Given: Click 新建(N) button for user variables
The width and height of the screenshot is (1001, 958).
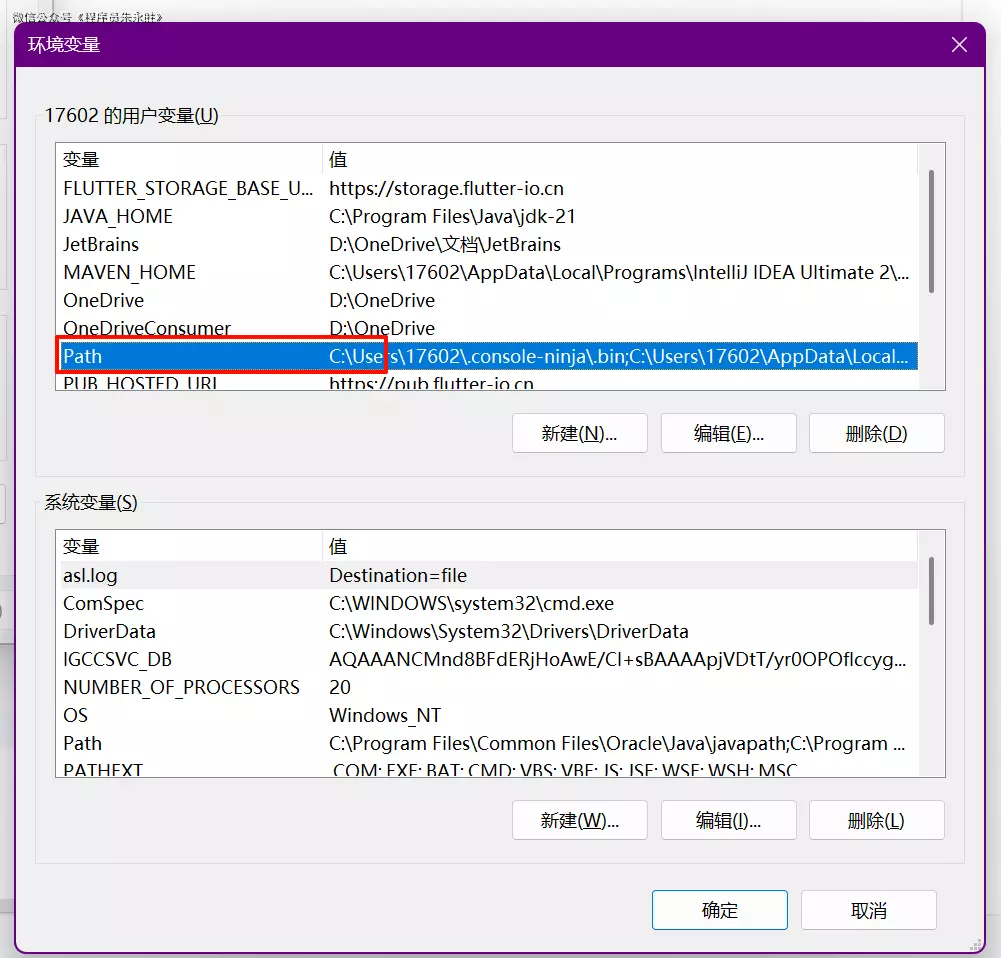Looking at the screenshot, I should click(579, 433).
